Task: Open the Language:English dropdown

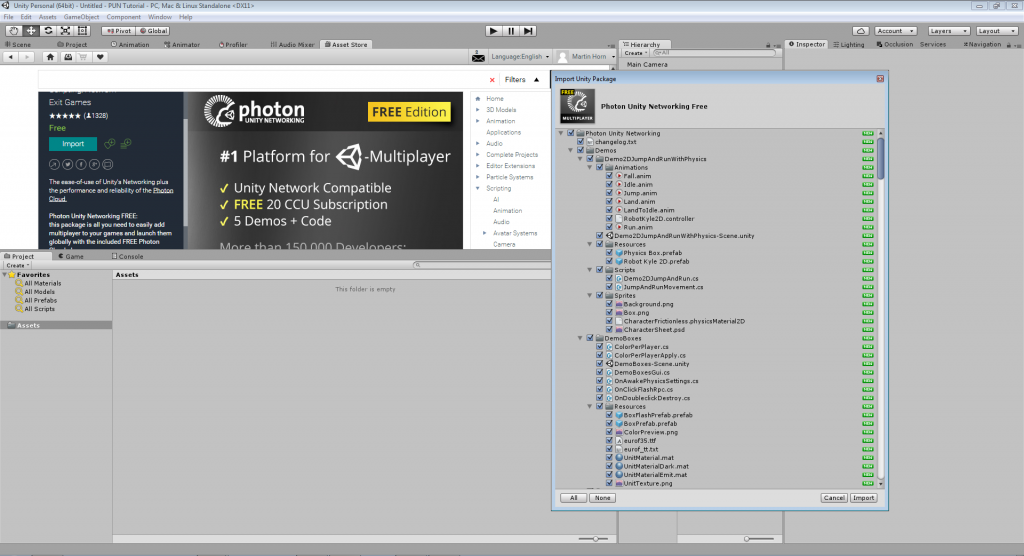Action: pos(520,57)
